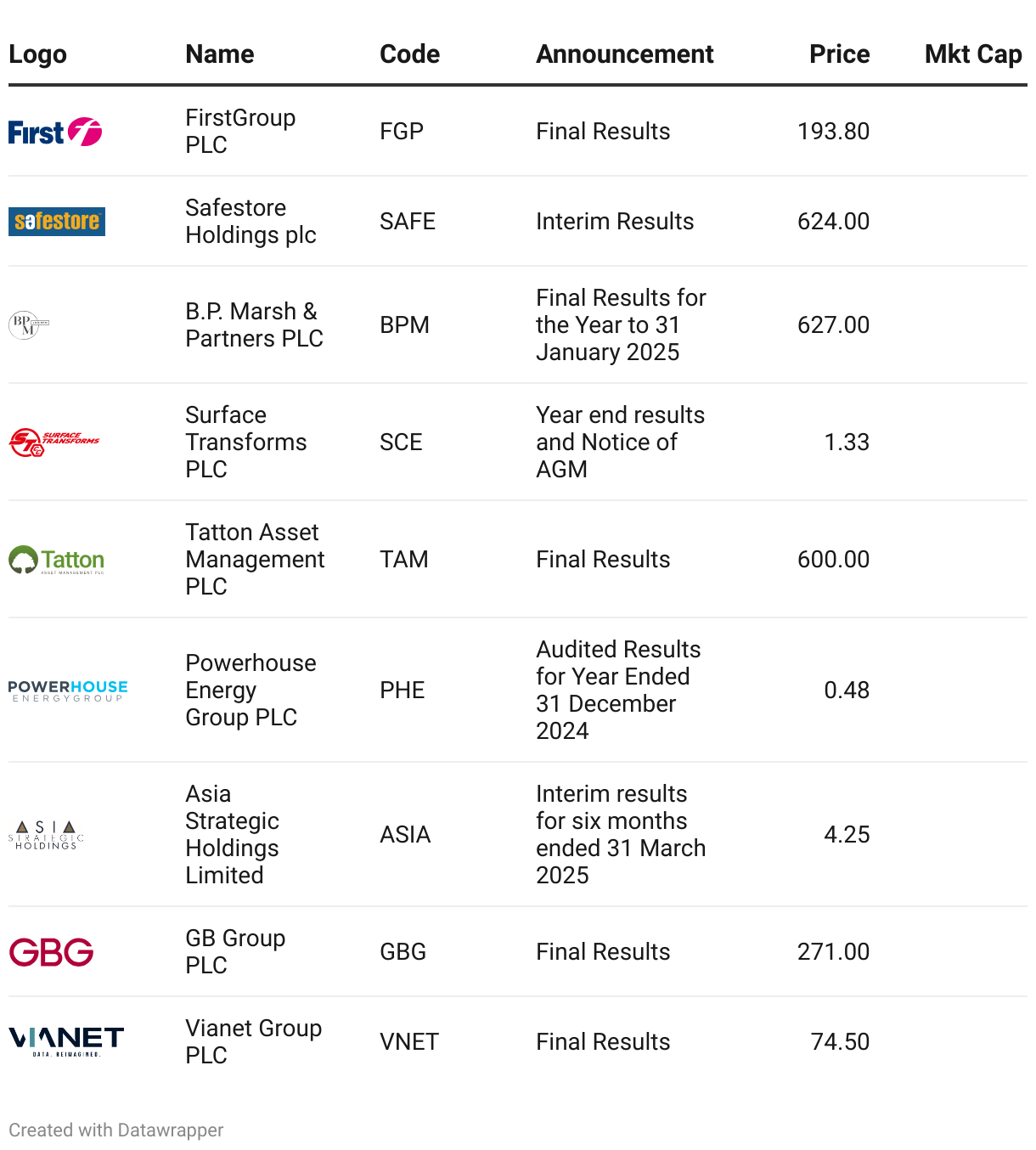Screen dimensions: 1036x1150
Task: Click the Tatton price 600.00
Action: tap(833, 560)
